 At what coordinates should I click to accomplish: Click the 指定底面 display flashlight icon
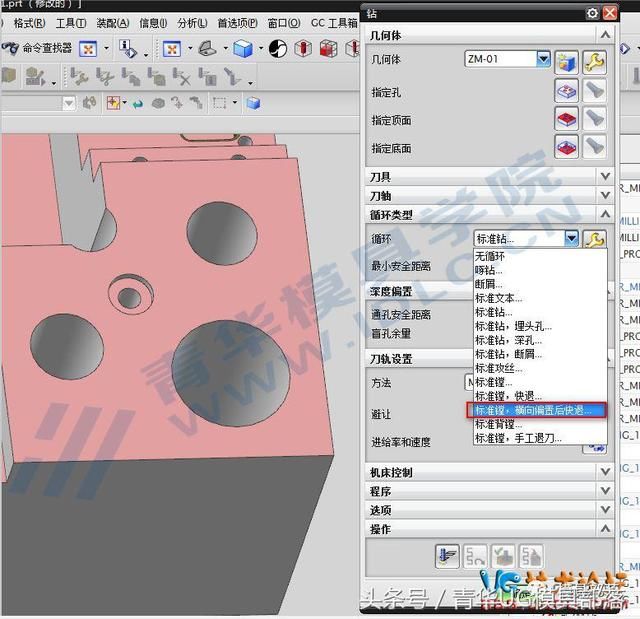594,146
